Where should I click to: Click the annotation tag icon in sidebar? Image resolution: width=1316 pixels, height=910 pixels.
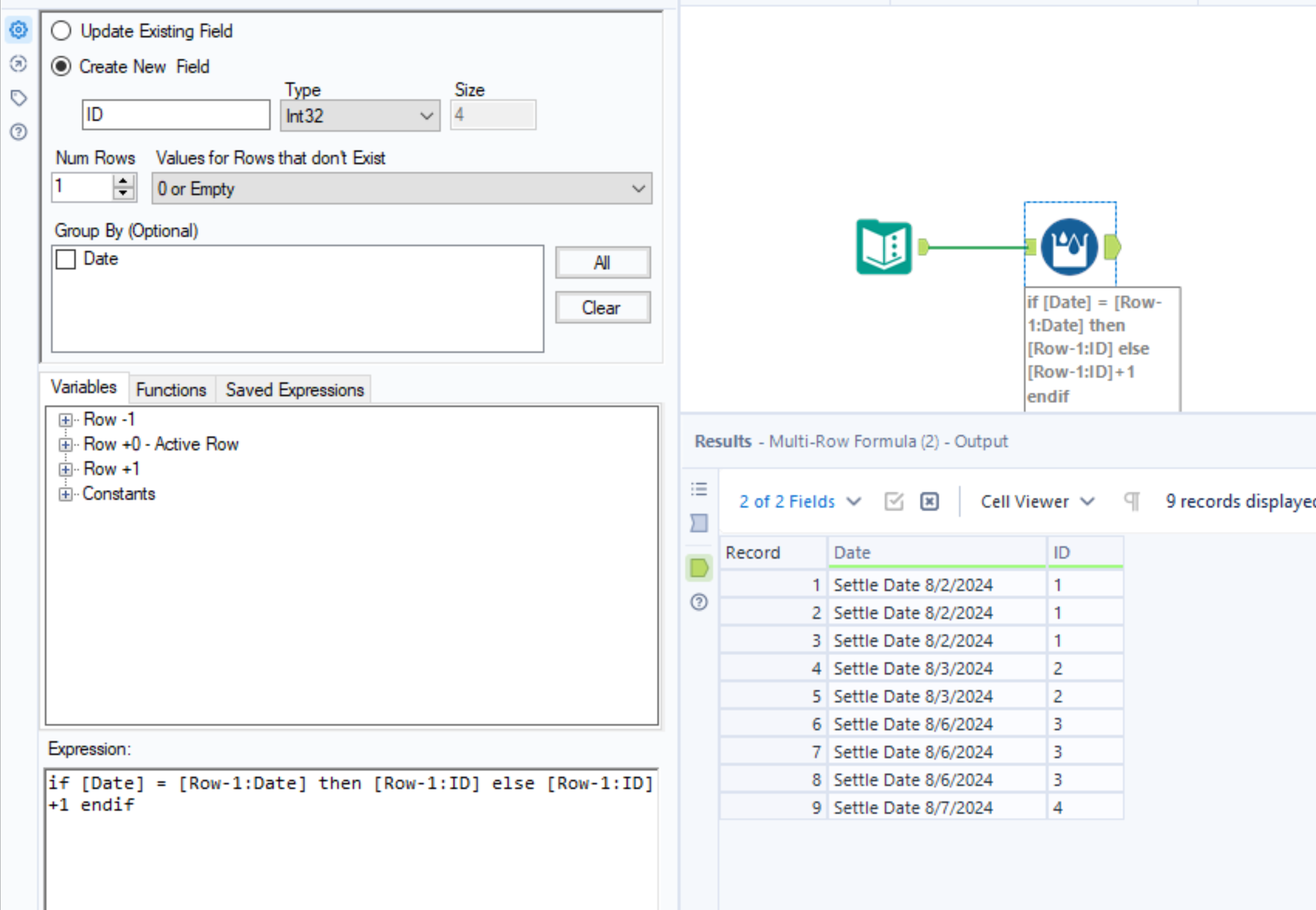click(18, 97)
